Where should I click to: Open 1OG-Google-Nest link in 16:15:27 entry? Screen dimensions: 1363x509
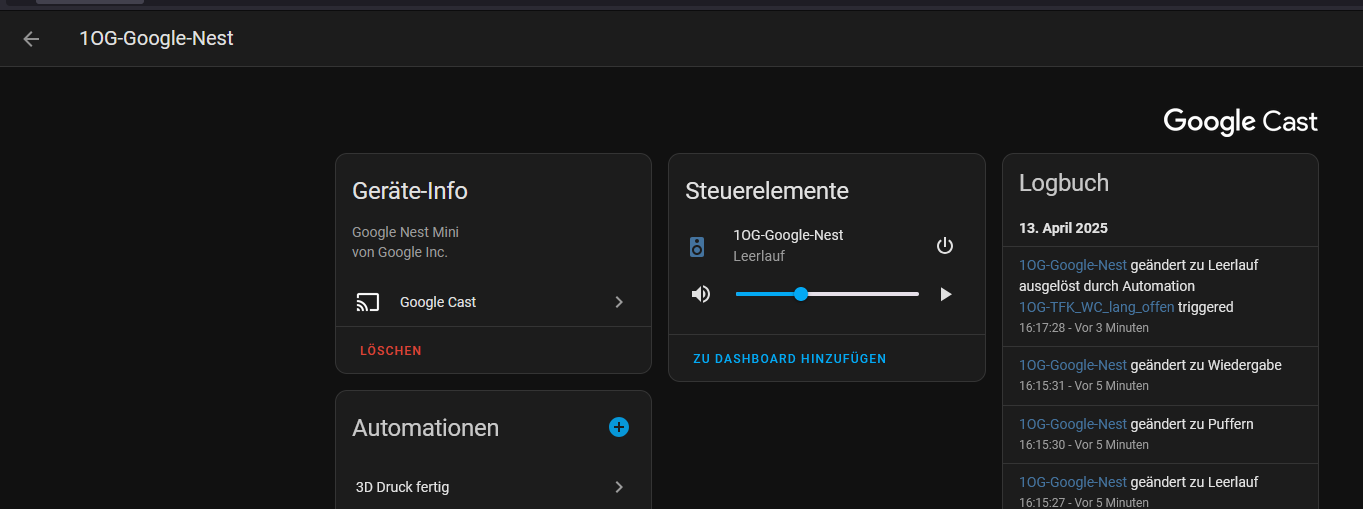click(1073, 482)
